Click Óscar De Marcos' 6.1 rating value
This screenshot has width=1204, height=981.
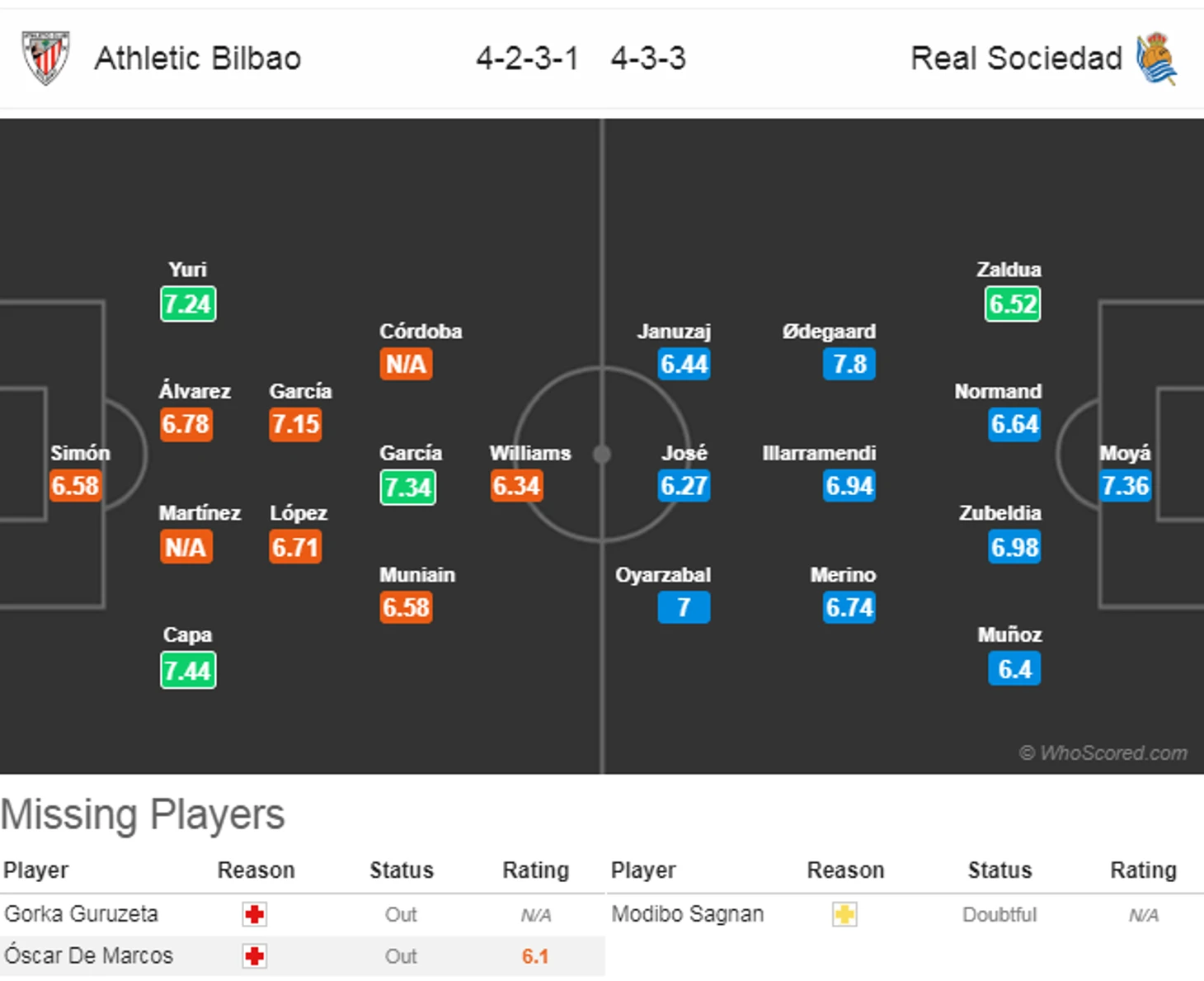click(535, 956)
